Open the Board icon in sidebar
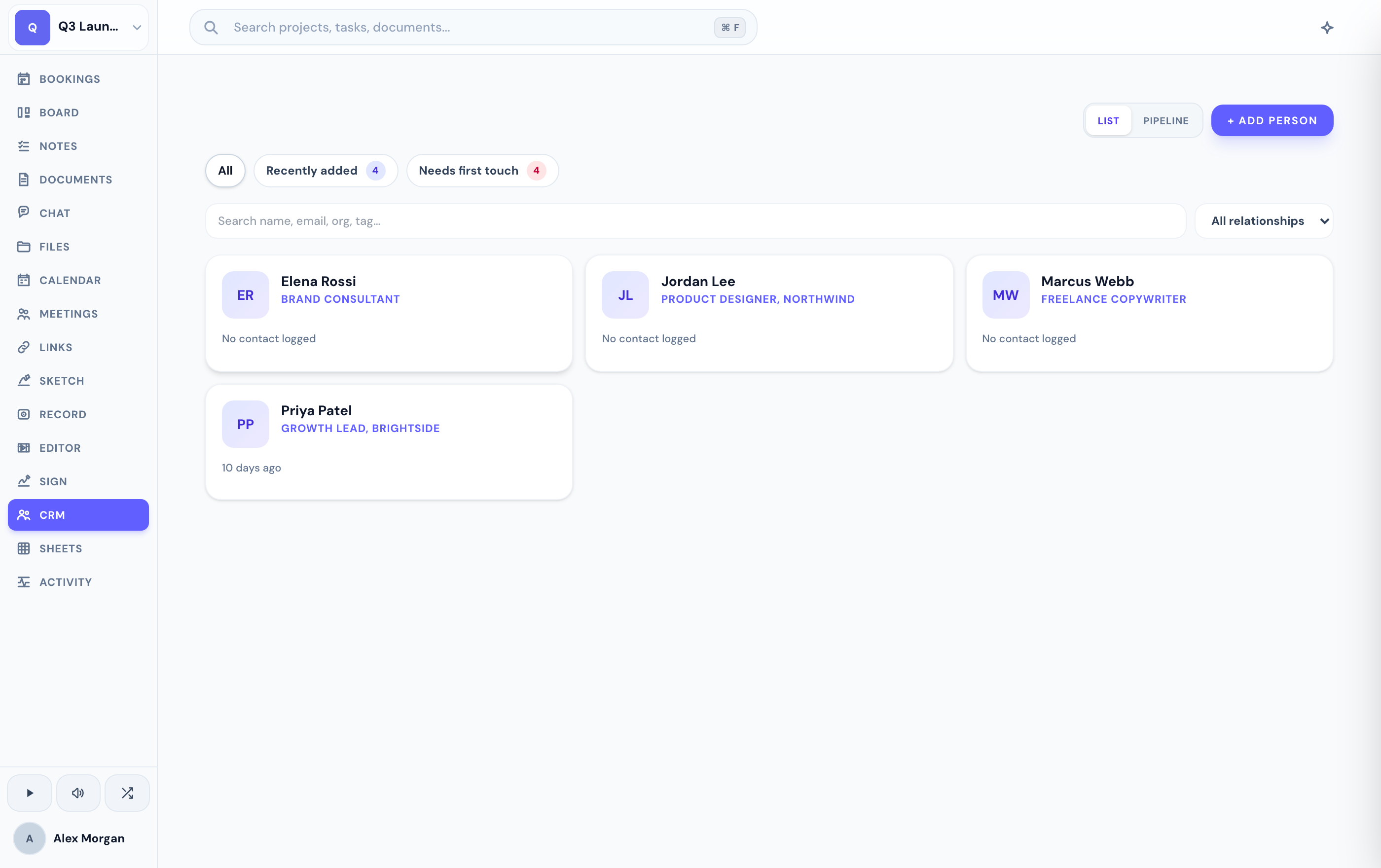This screenshot has height=868, width=1381. [24, 112]
